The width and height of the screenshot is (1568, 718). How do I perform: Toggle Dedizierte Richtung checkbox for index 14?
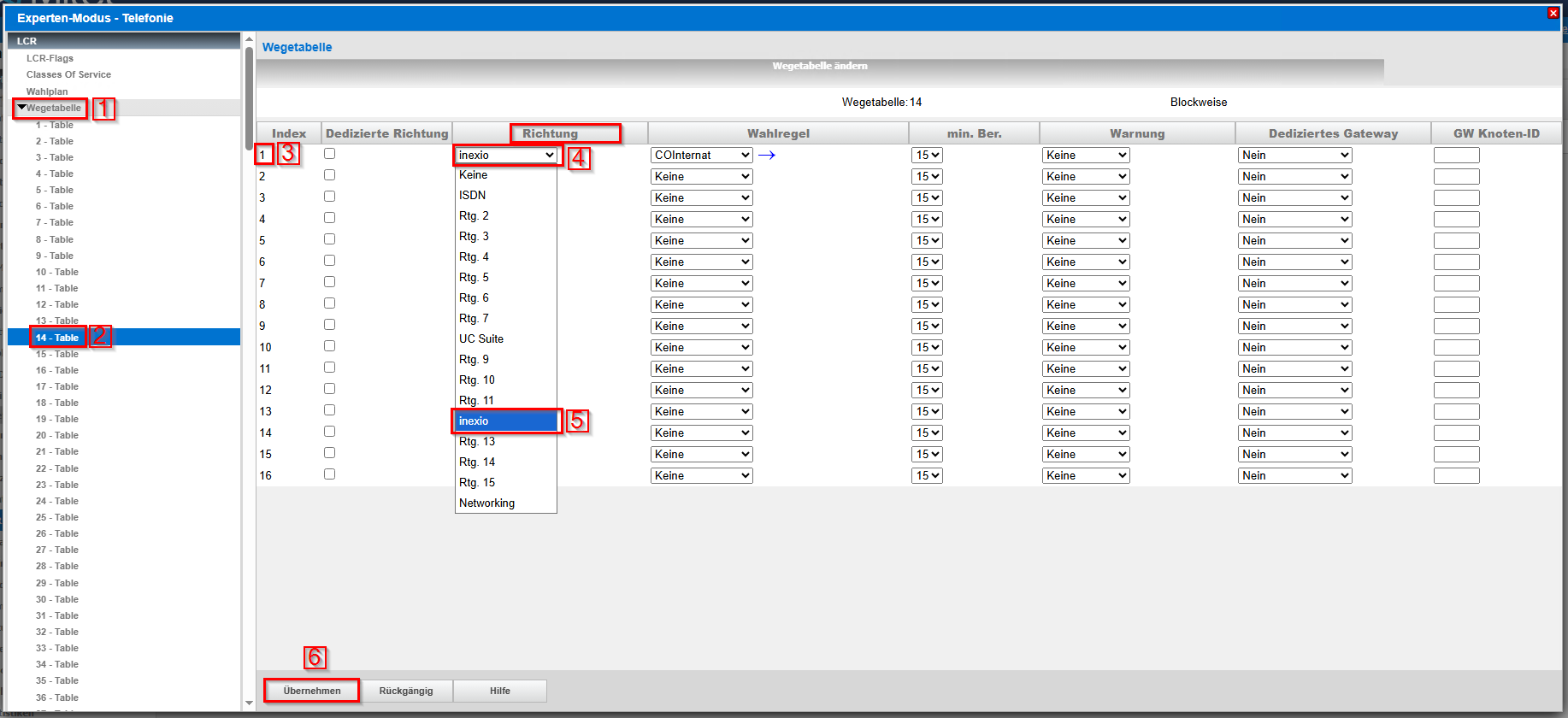click(x=329, y=432)
